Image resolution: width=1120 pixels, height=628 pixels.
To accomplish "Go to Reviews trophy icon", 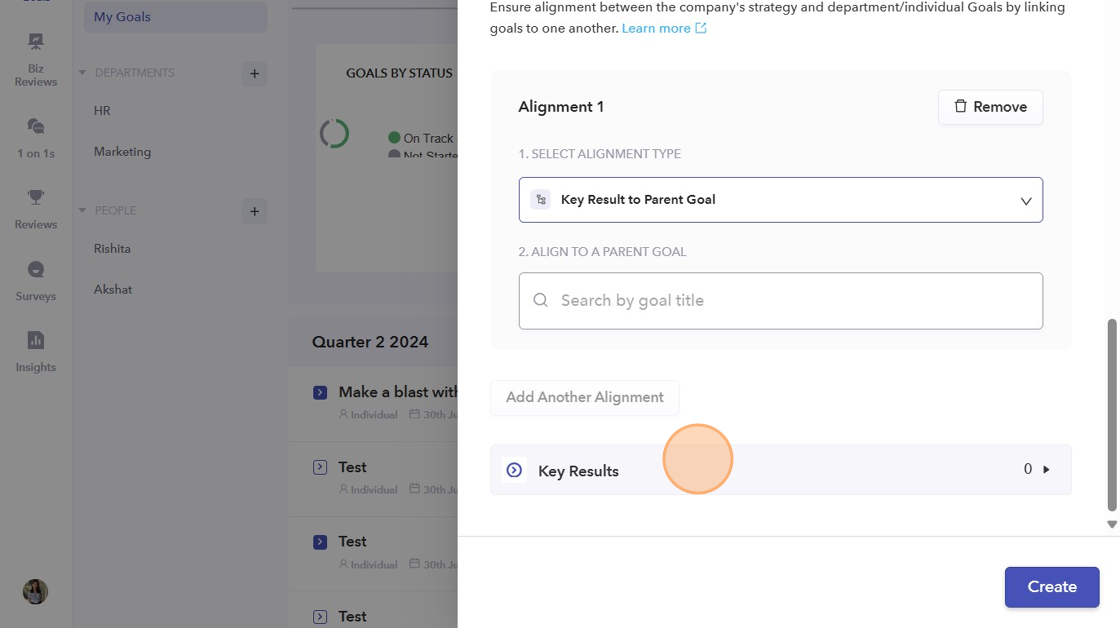I will tap(36, 208).
